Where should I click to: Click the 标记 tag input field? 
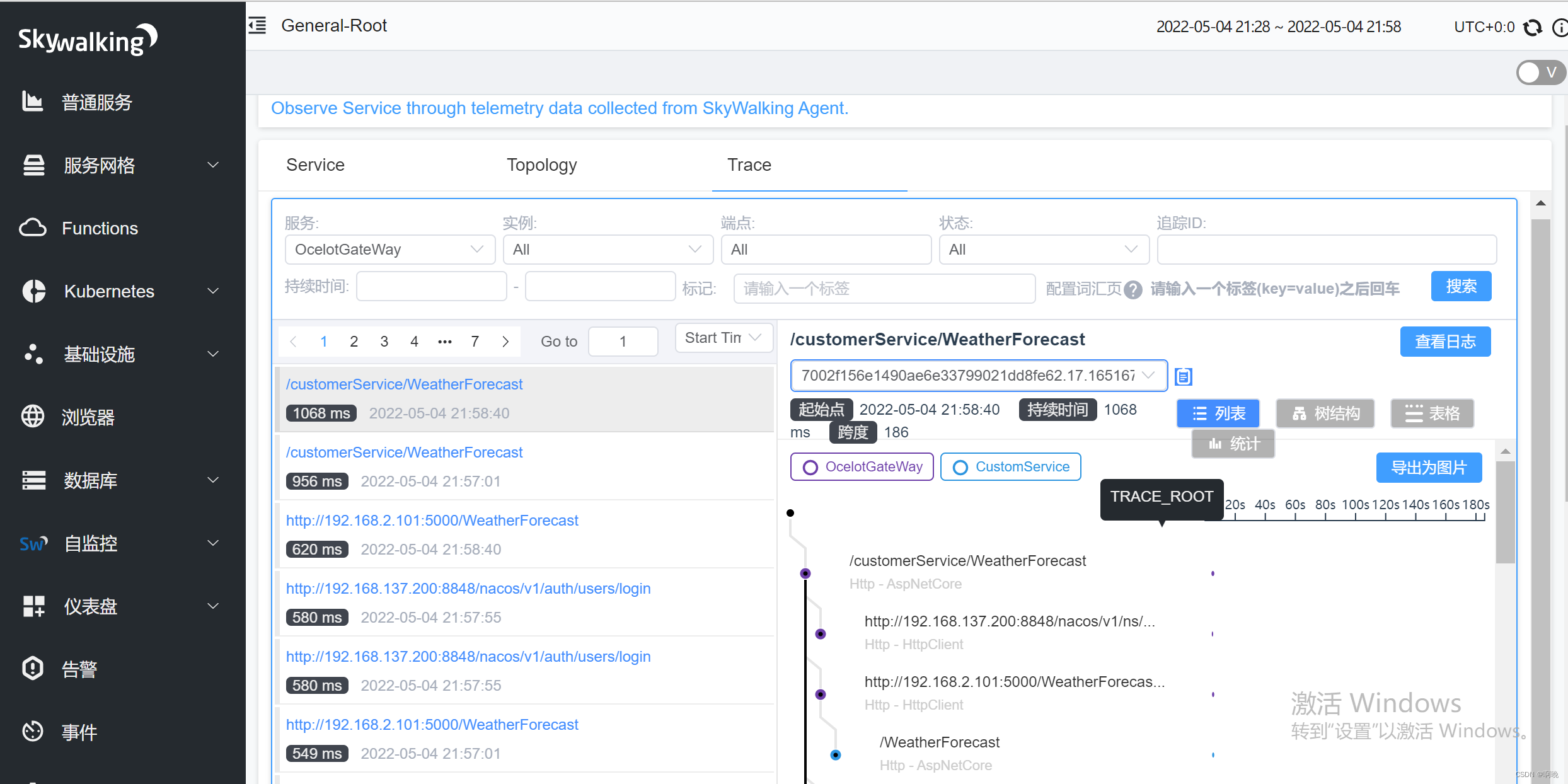[884, 289]
